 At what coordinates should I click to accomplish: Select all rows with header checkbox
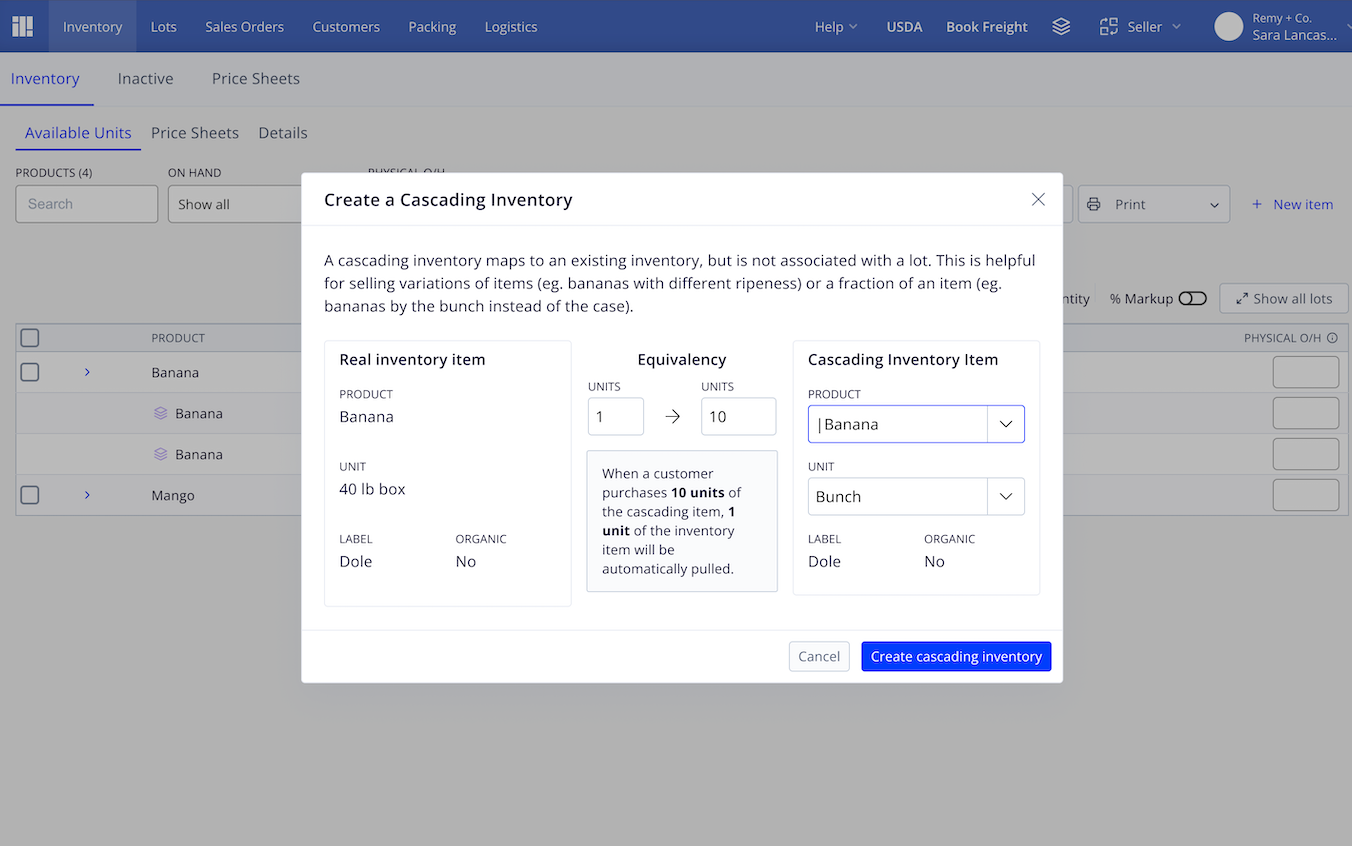pos(30,338)
